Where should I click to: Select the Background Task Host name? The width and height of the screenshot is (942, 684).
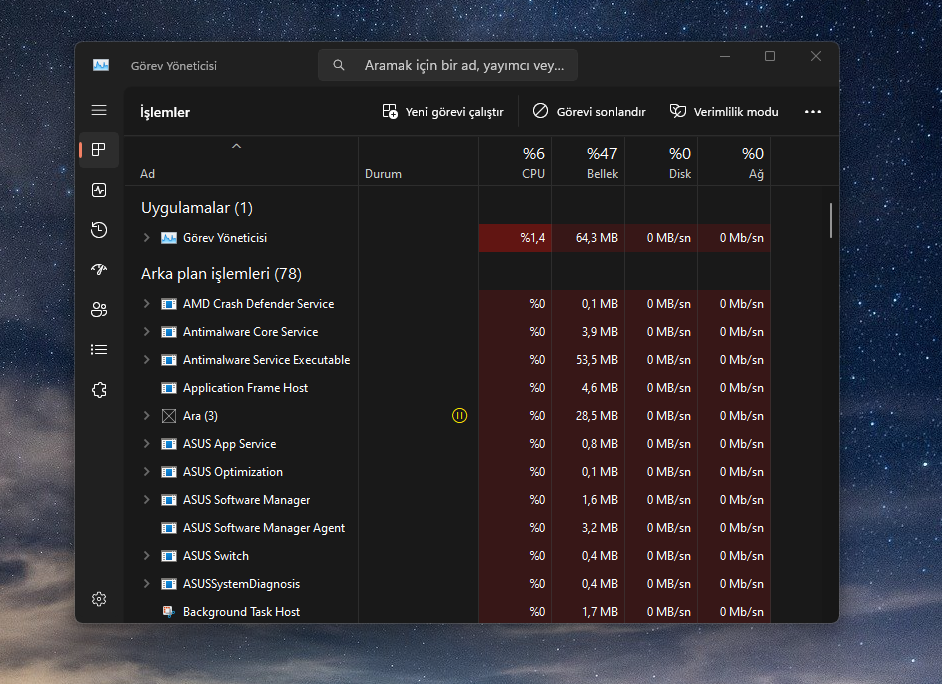coord(242,612)
